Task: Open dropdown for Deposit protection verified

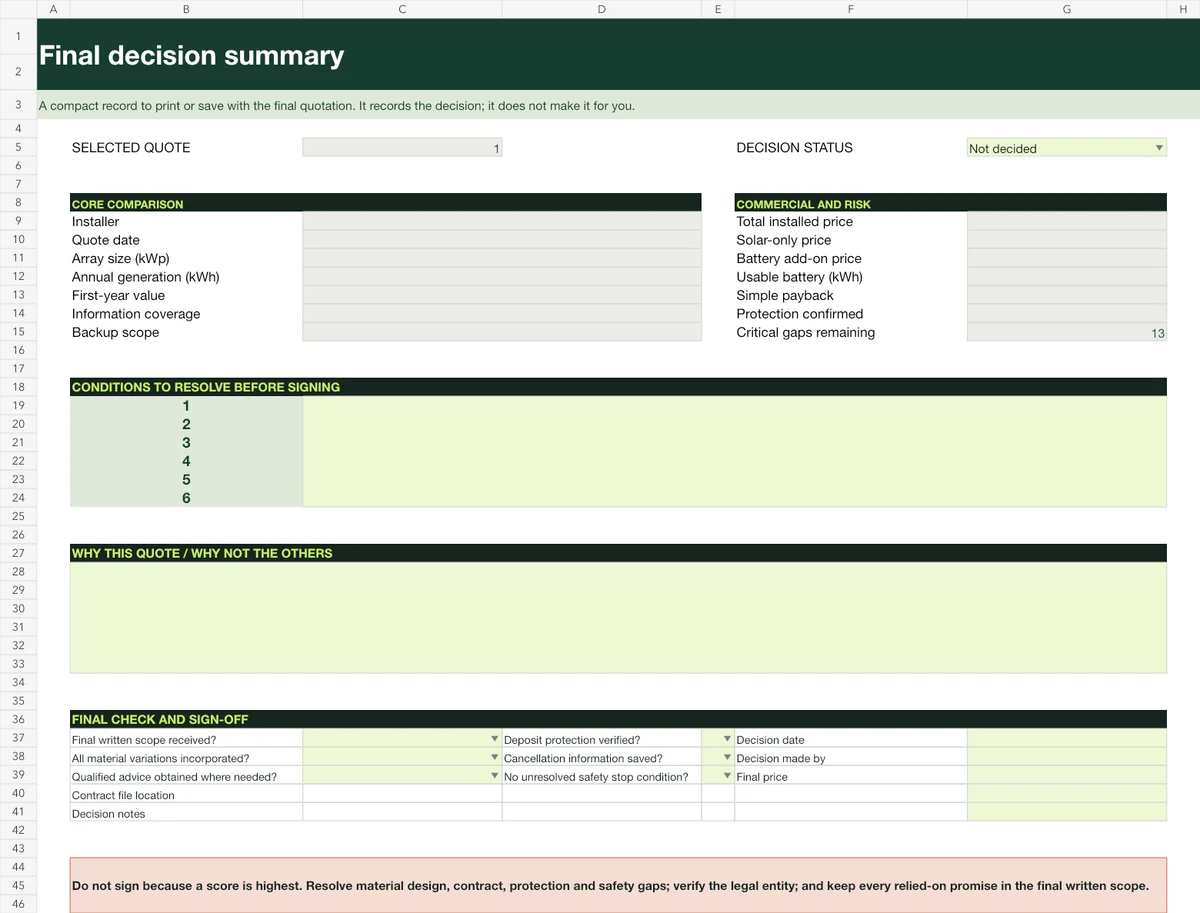Action: pos(727,739)
